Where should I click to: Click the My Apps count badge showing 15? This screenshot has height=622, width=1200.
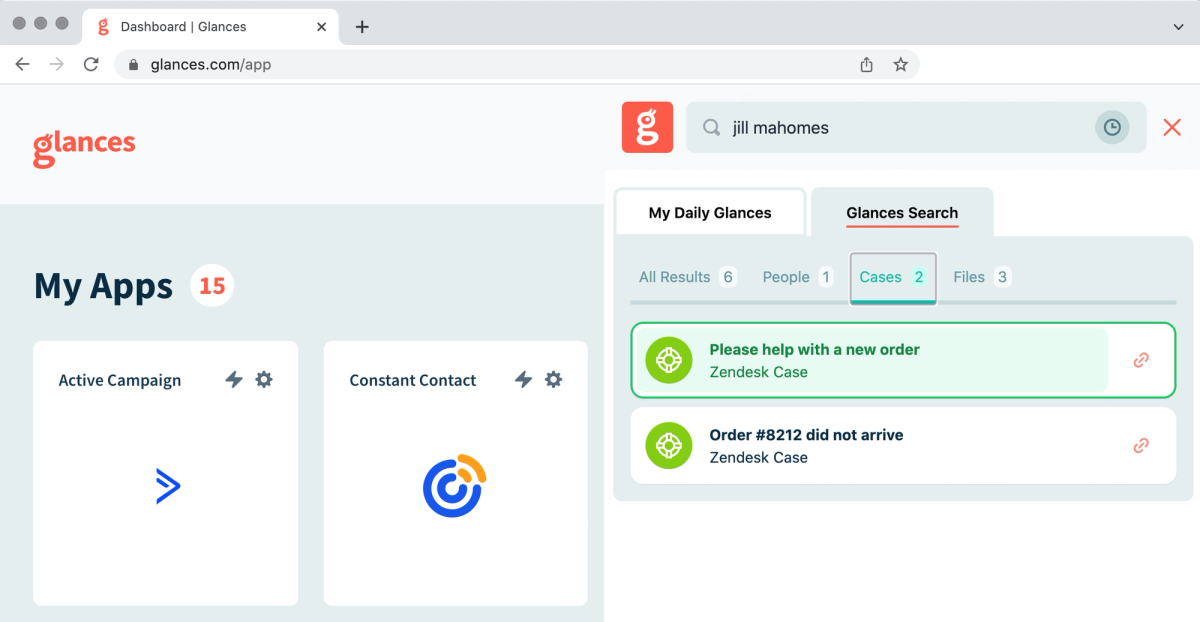click(x=212, y=286)
